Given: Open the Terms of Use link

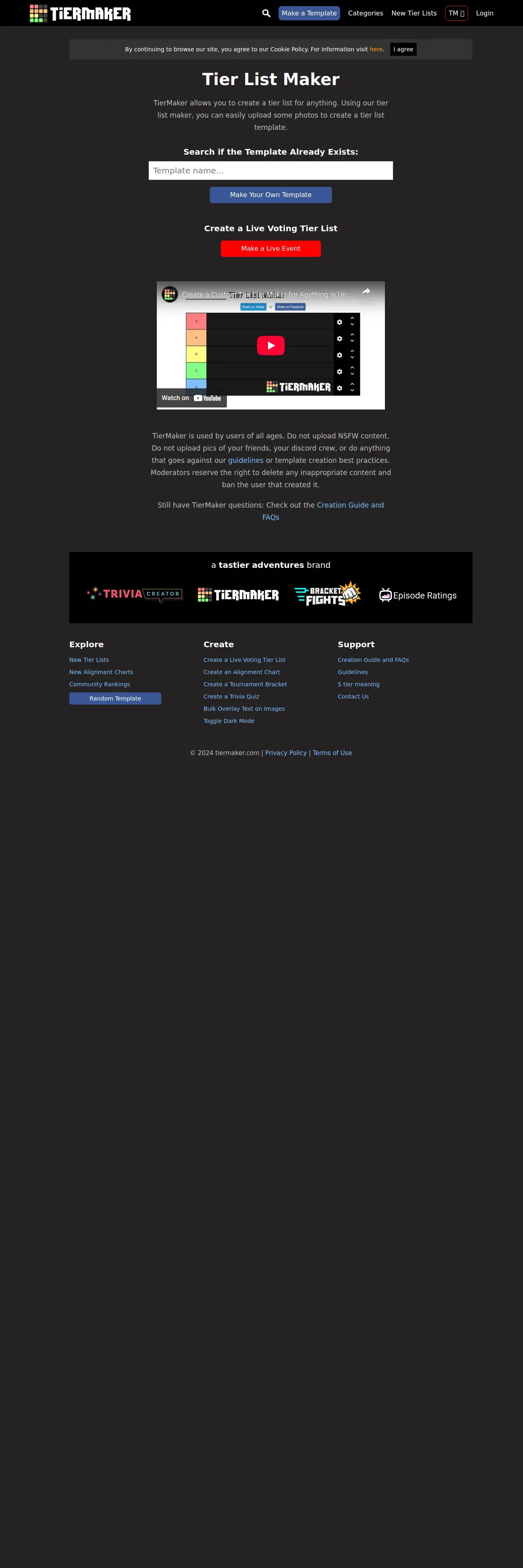Looking at the screenshot, I should tap(332, 753).
